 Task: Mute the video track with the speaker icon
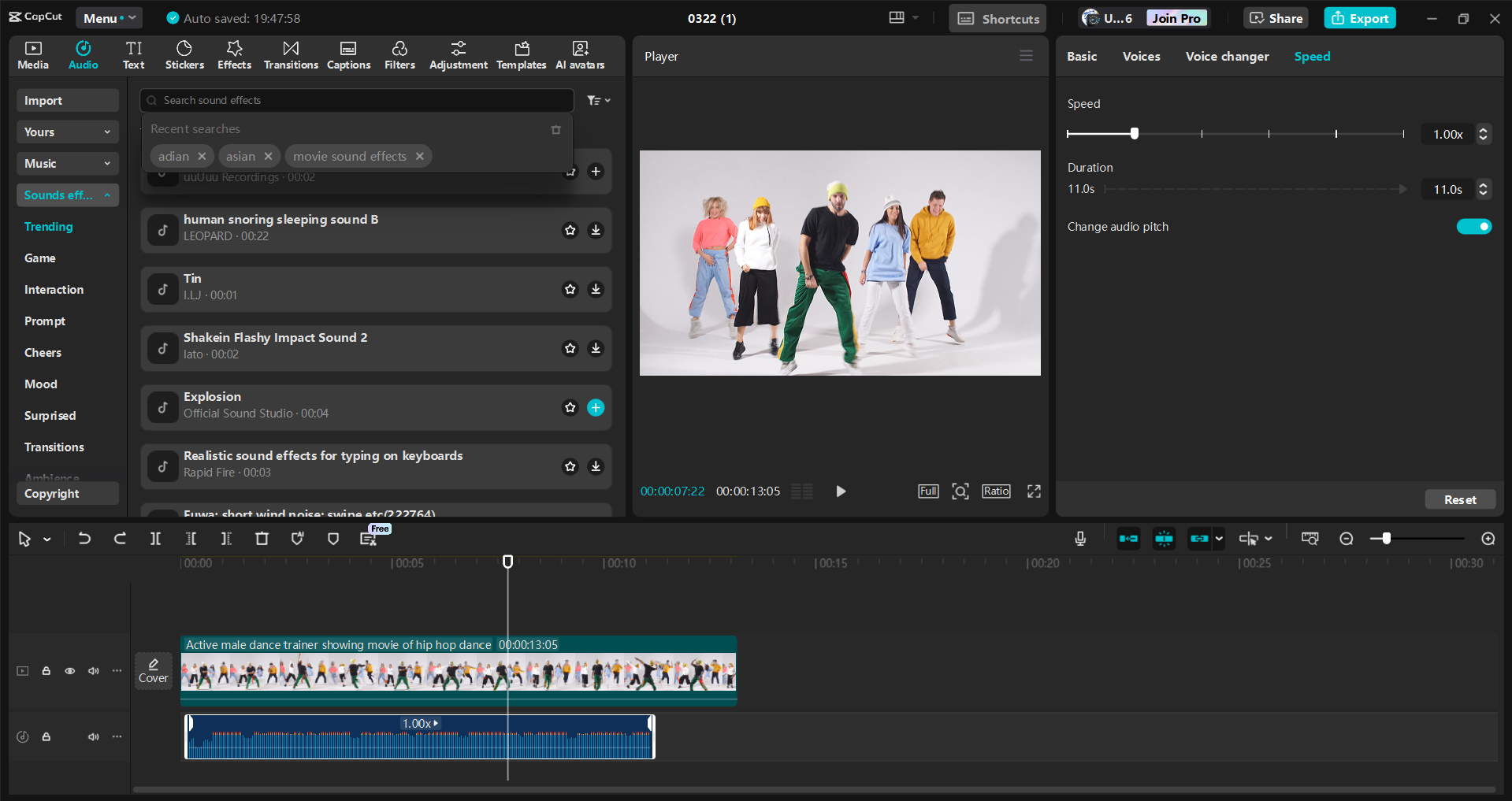(94, 670)
